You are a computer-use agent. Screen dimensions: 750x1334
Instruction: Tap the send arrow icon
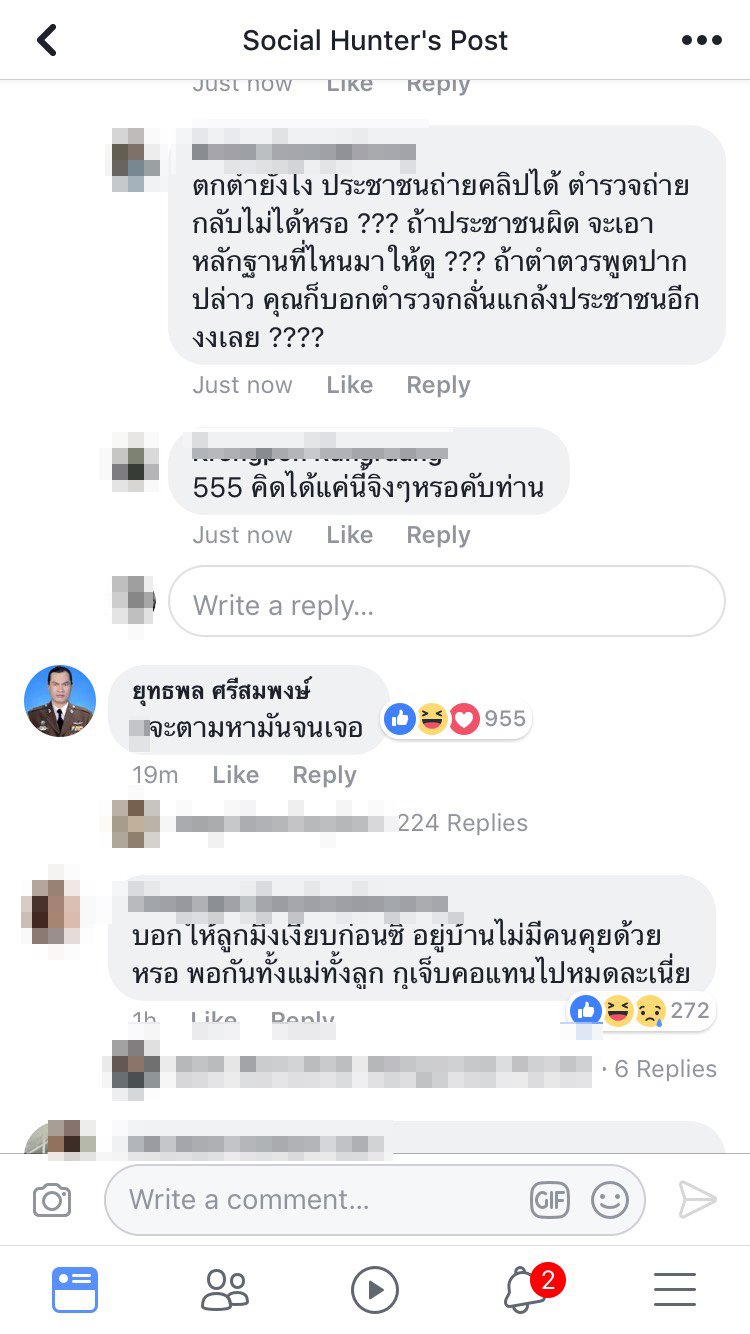[698, 1200]
